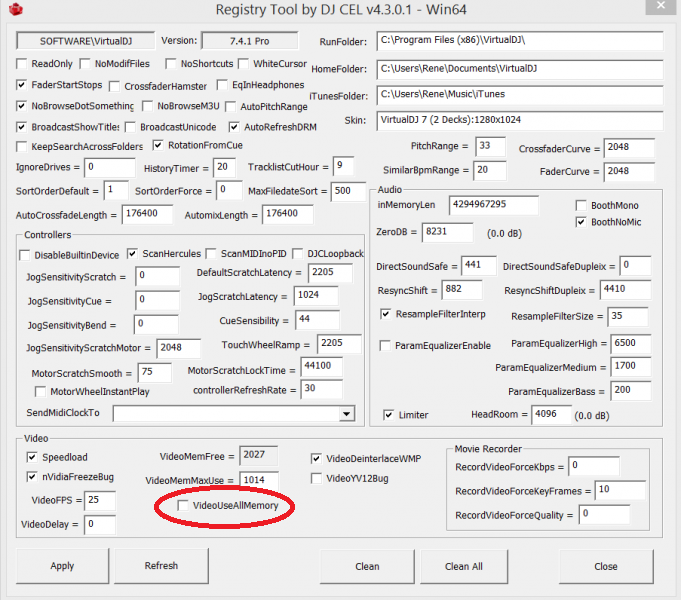
Task: Click the SimilarBpmRange field
Action: 491,170
